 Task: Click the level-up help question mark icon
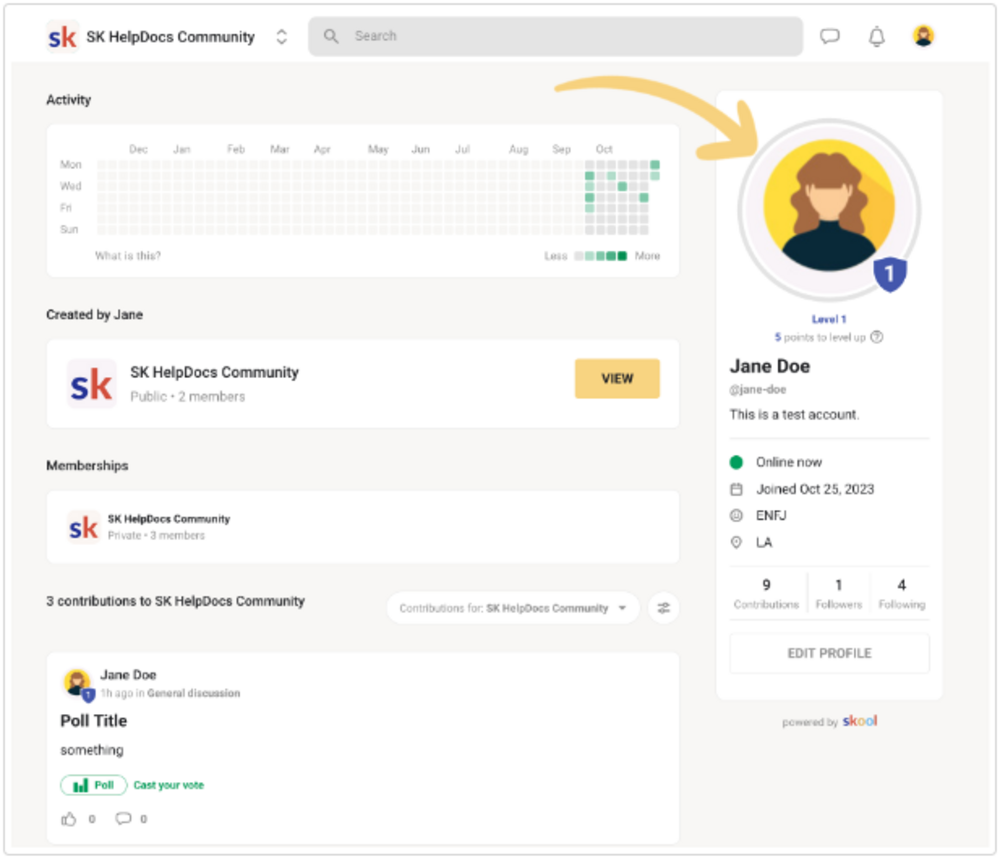click(877, 337)
